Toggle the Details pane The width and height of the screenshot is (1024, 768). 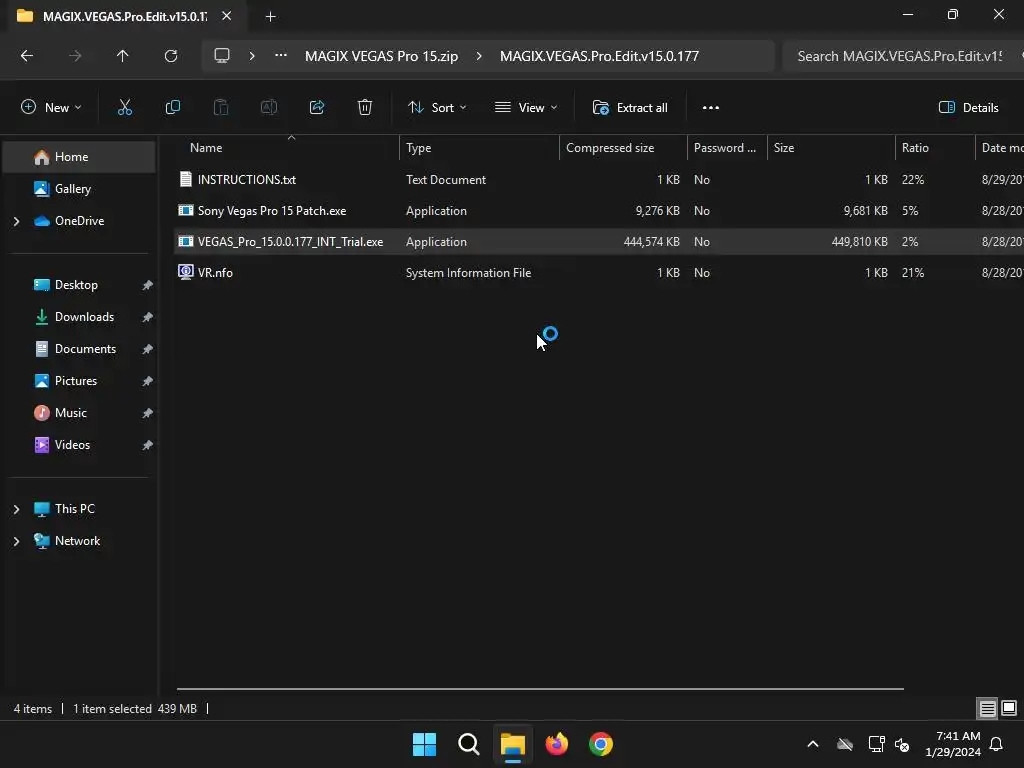pyautogui.click(x=968, y=108)
